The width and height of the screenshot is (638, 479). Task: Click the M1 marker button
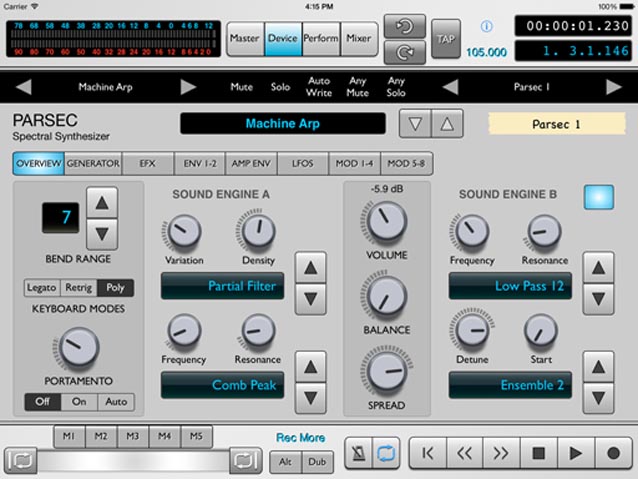tap(69, 436)
